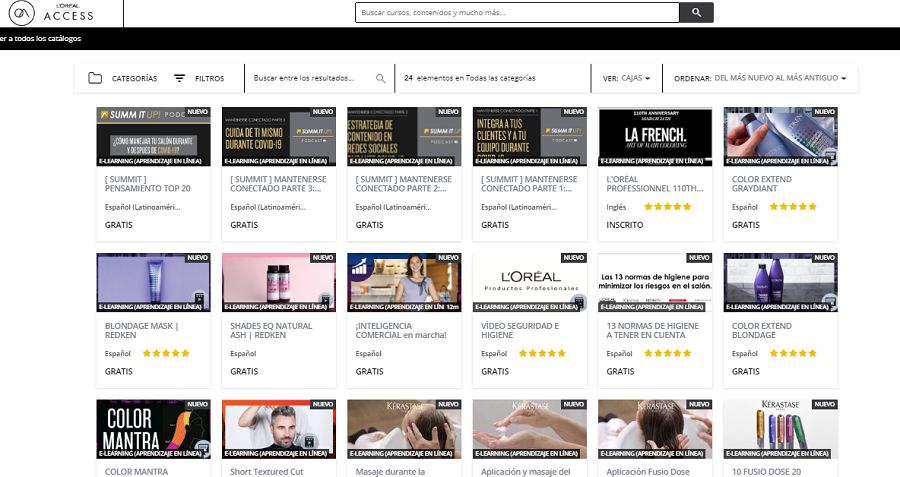The image size is (900, 477).
Task: Click the bookmark icon on the Shades EQ Natural Ash thumbnail
Action: [x=325, y=298]
